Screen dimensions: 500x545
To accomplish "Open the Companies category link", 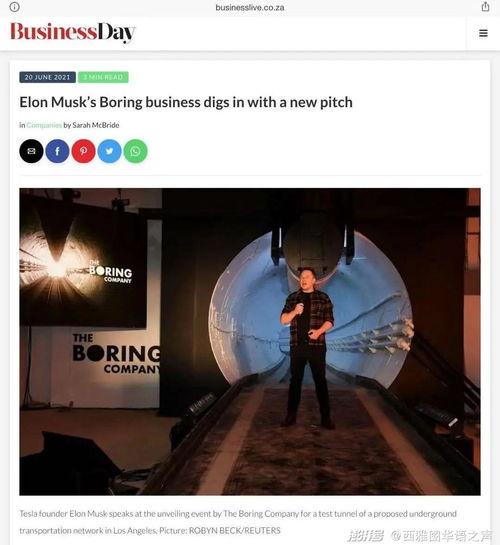I will point(44,125).
